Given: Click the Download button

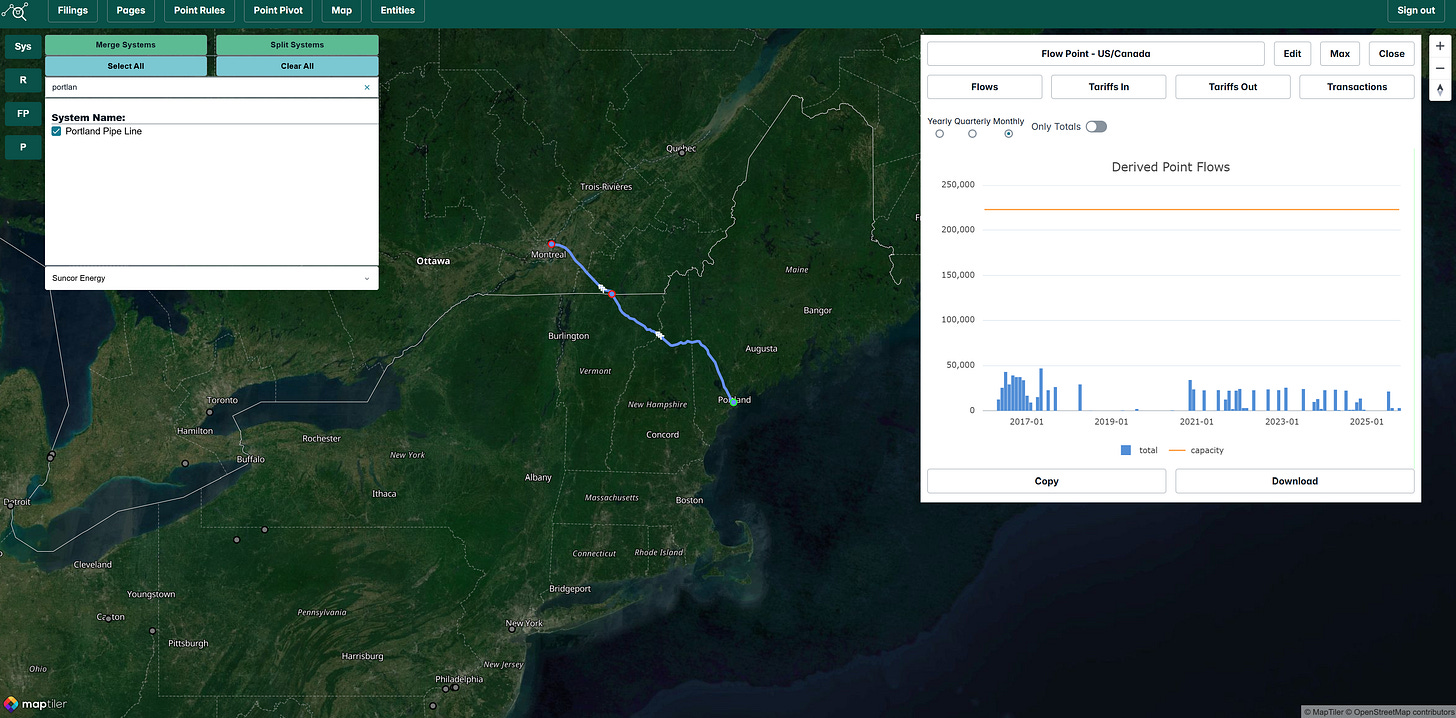Looking at the screenshot, I should tap(1295, 481).
